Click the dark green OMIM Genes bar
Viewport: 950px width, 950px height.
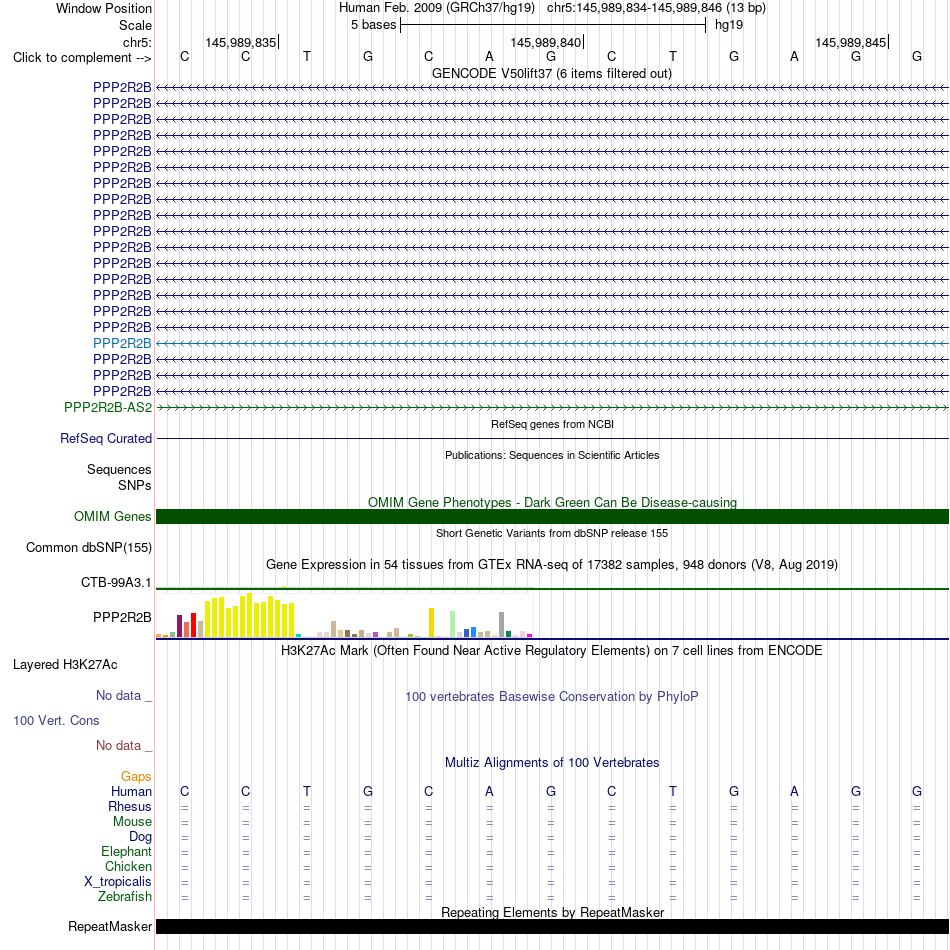[552, 516]
